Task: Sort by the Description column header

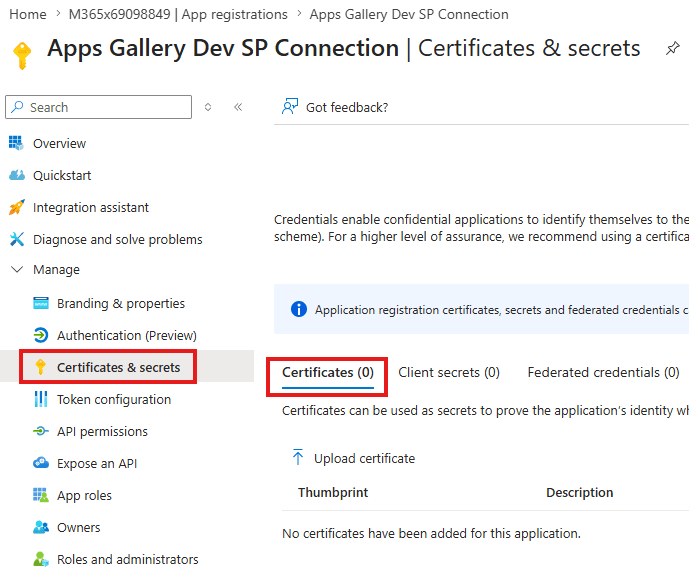Action: pyautogui.click(x=580, y=493)
